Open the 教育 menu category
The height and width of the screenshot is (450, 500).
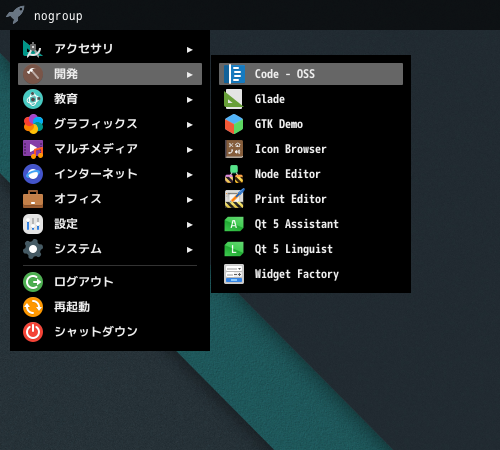coord(110,99)
